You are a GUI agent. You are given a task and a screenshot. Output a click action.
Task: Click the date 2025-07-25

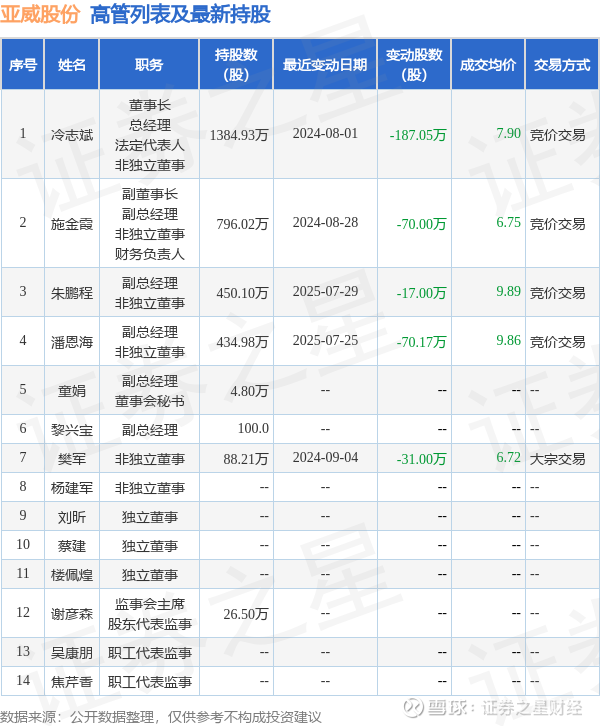(x=325, y=340)
